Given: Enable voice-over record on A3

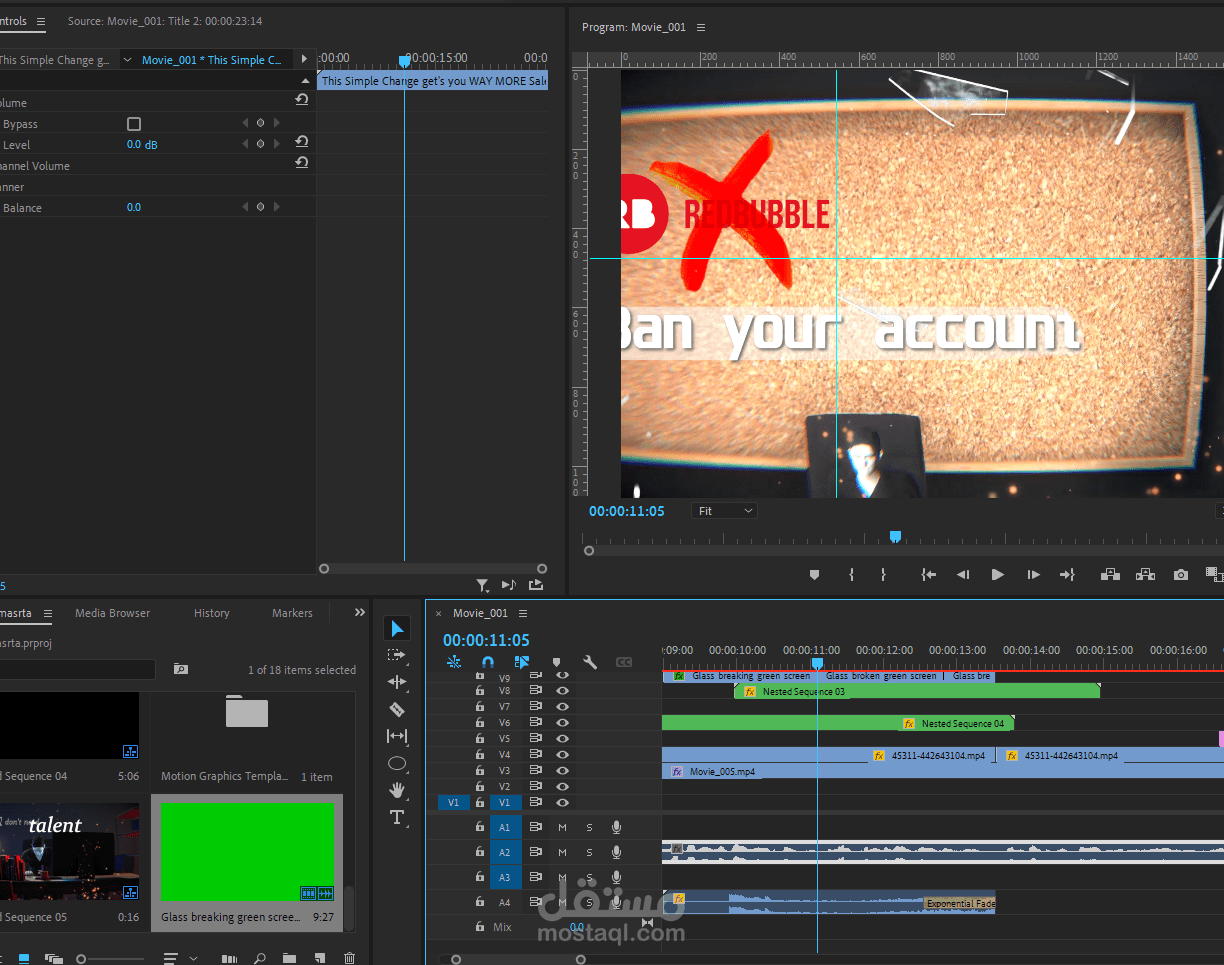Looking at the screenshot, I should (616, 877).
